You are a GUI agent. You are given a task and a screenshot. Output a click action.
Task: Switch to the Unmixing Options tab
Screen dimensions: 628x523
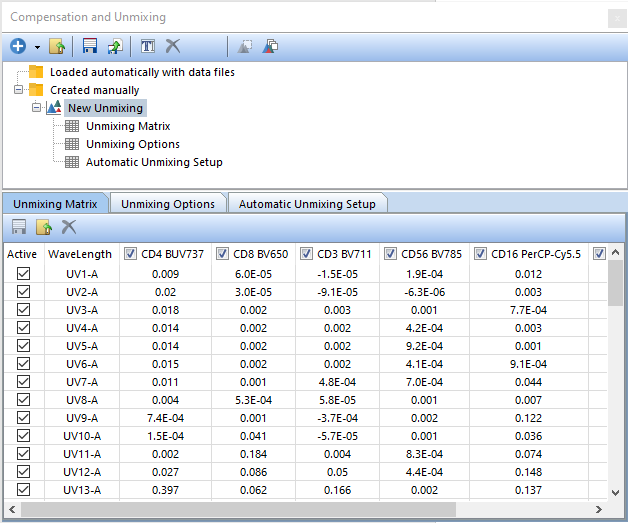coord(168,204)
